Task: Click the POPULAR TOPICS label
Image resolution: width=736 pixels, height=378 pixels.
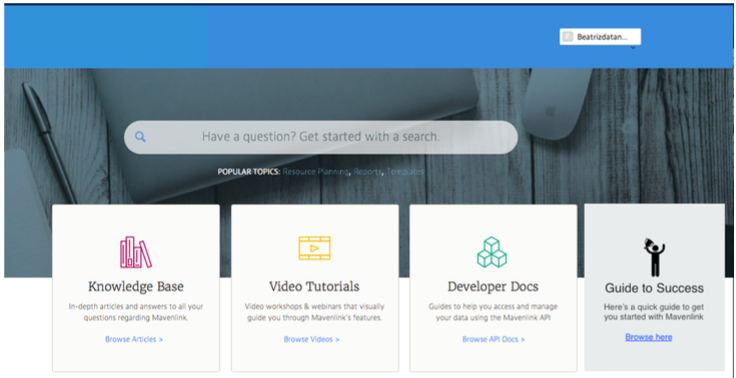Action: 249,172
